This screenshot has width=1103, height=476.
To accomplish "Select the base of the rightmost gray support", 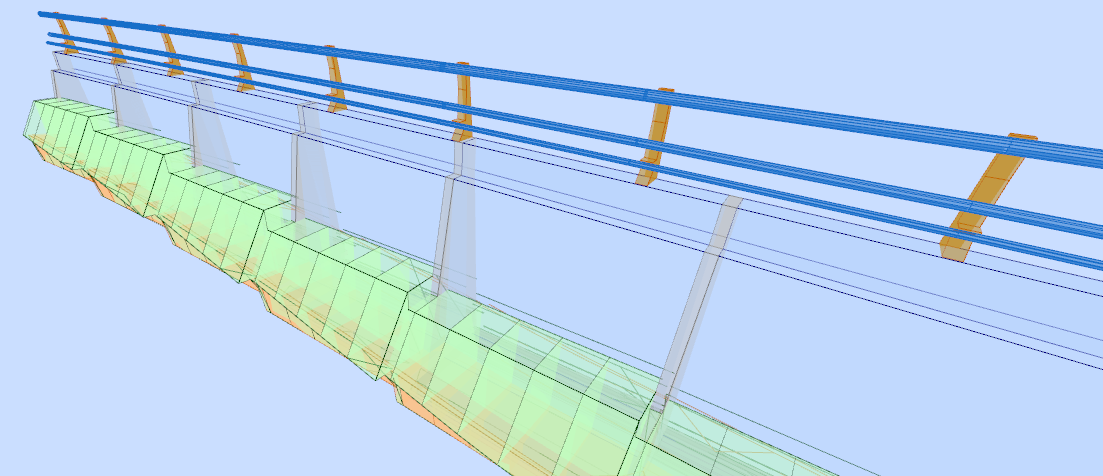I will (x=663, y=400).
